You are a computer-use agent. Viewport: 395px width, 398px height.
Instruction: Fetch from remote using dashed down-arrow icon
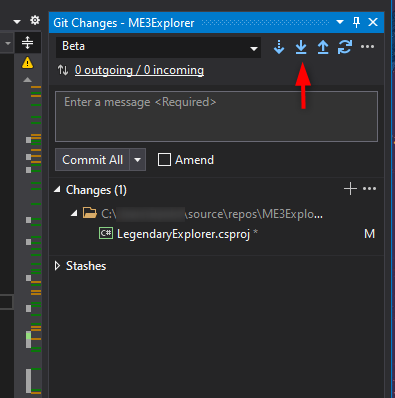coord(279,47)
